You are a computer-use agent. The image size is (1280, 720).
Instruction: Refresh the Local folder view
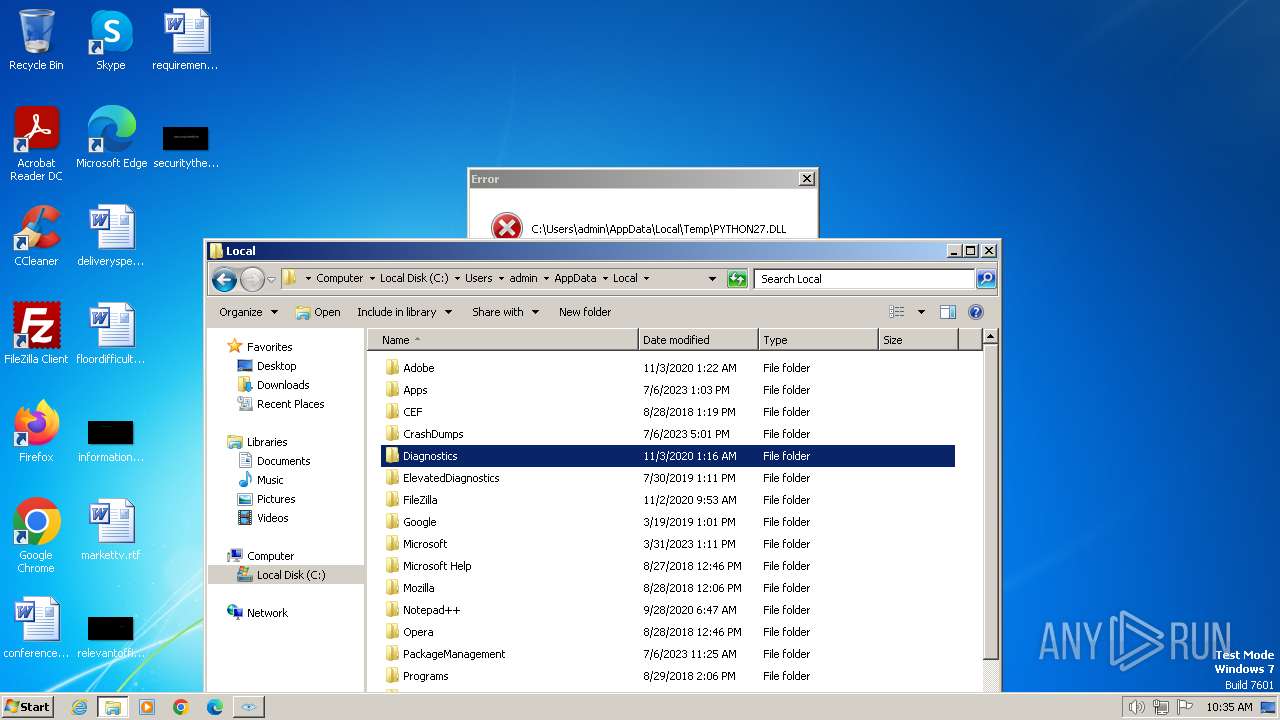pyautogui.click(x=737, y=279)
